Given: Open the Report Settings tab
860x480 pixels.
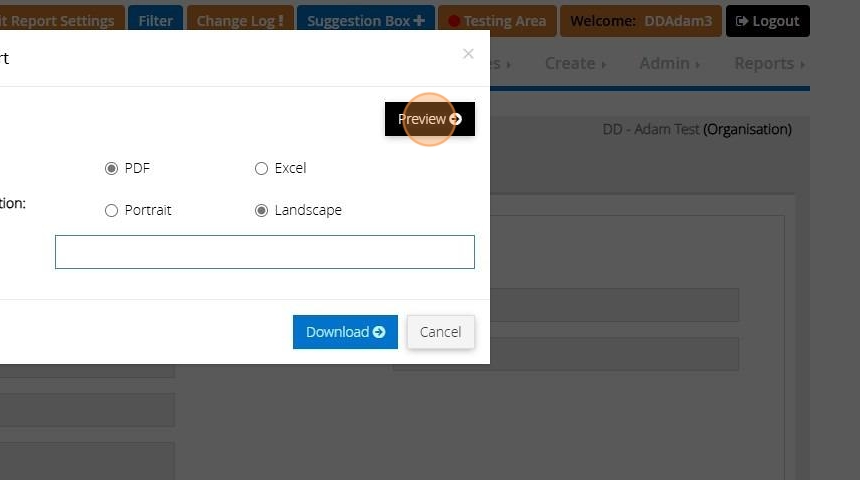Looking at the screenshot, I should [60, 21].
